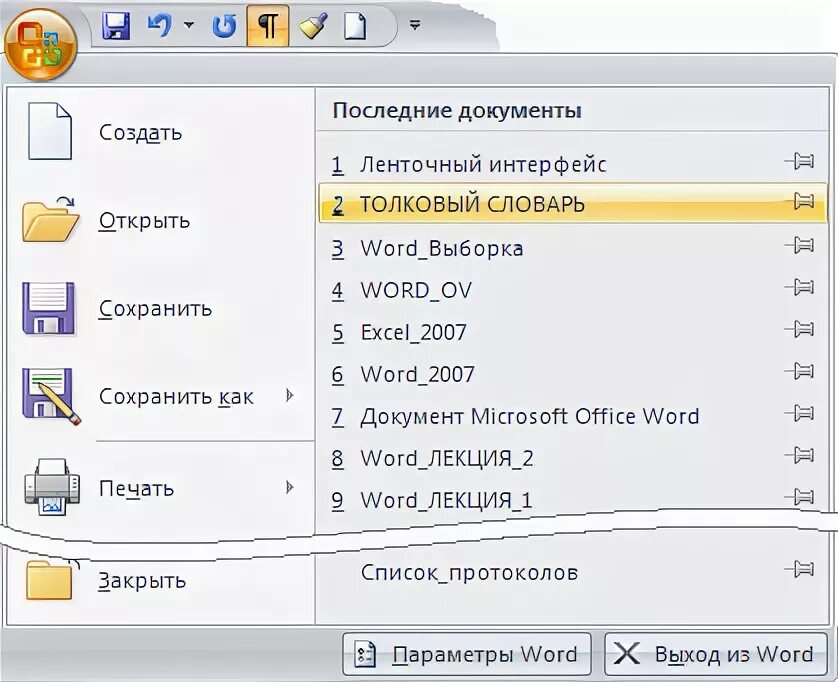The height and width of the screenshot is (682, 838).
Task: Pin Word_2007 to the recent list
Action: click(x=800, y=371)
